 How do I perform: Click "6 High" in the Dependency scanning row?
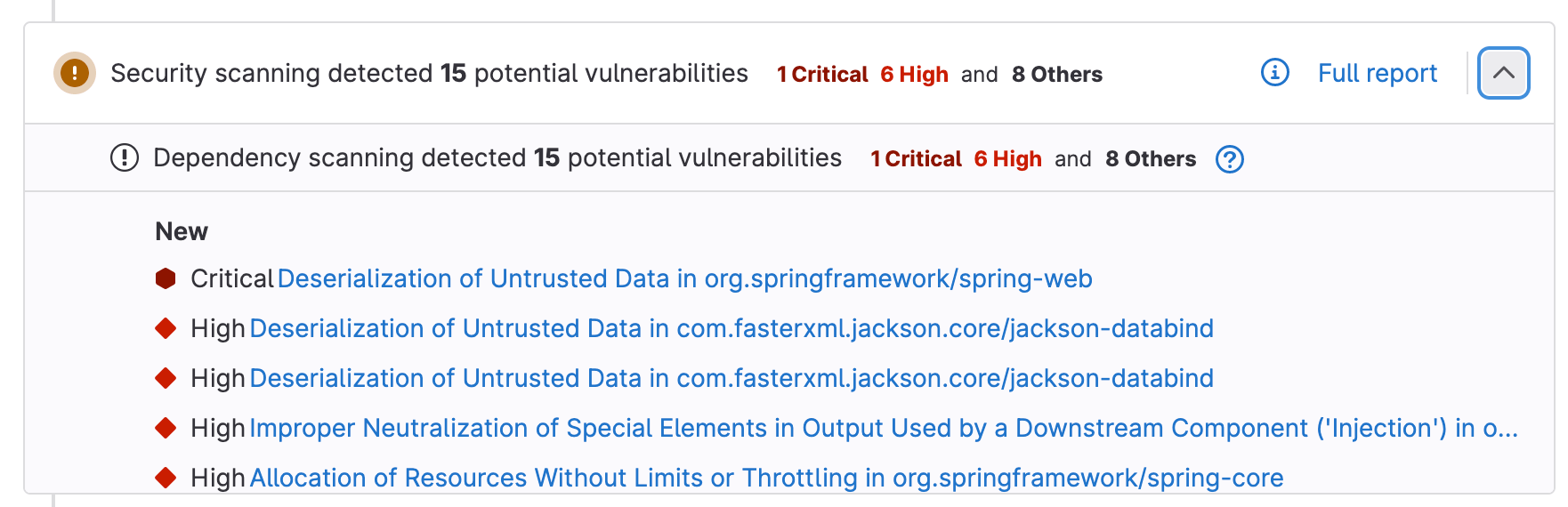click(1007, 159)
